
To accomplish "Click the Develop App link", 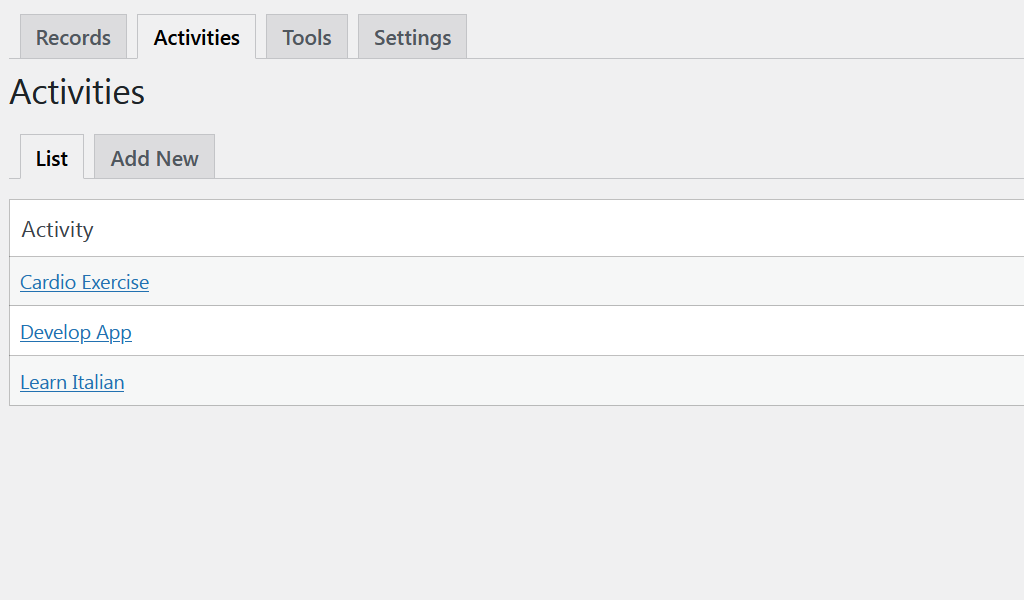I will point(76,332).
